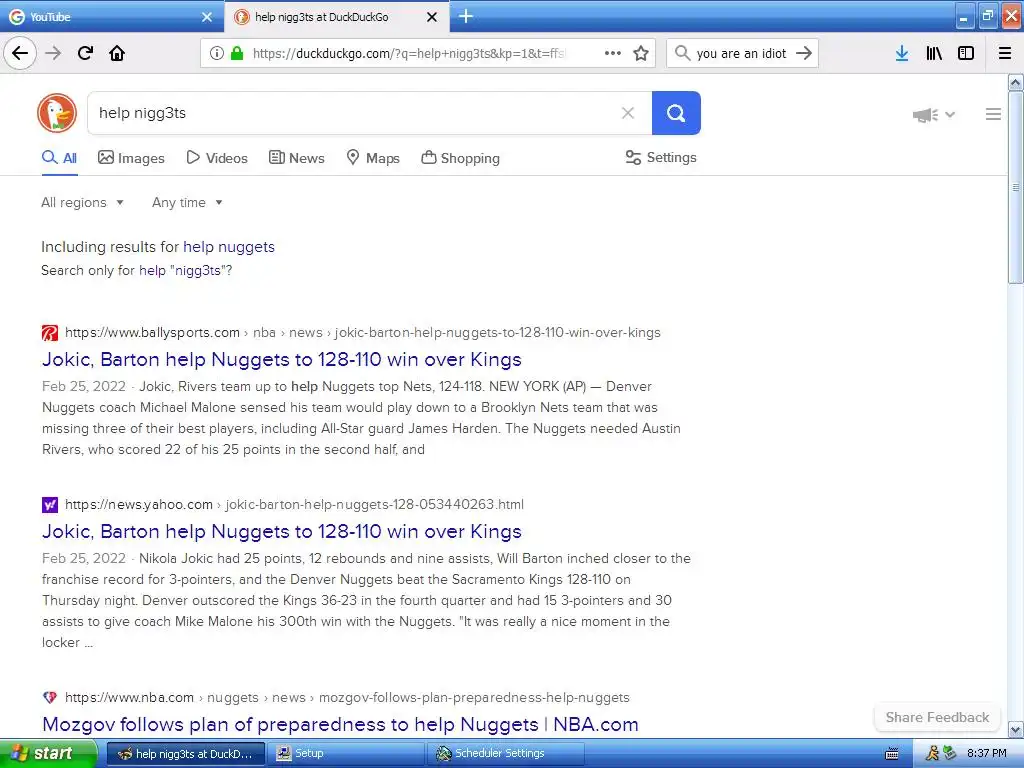Click the blue search magnifier button

point(676,113)
